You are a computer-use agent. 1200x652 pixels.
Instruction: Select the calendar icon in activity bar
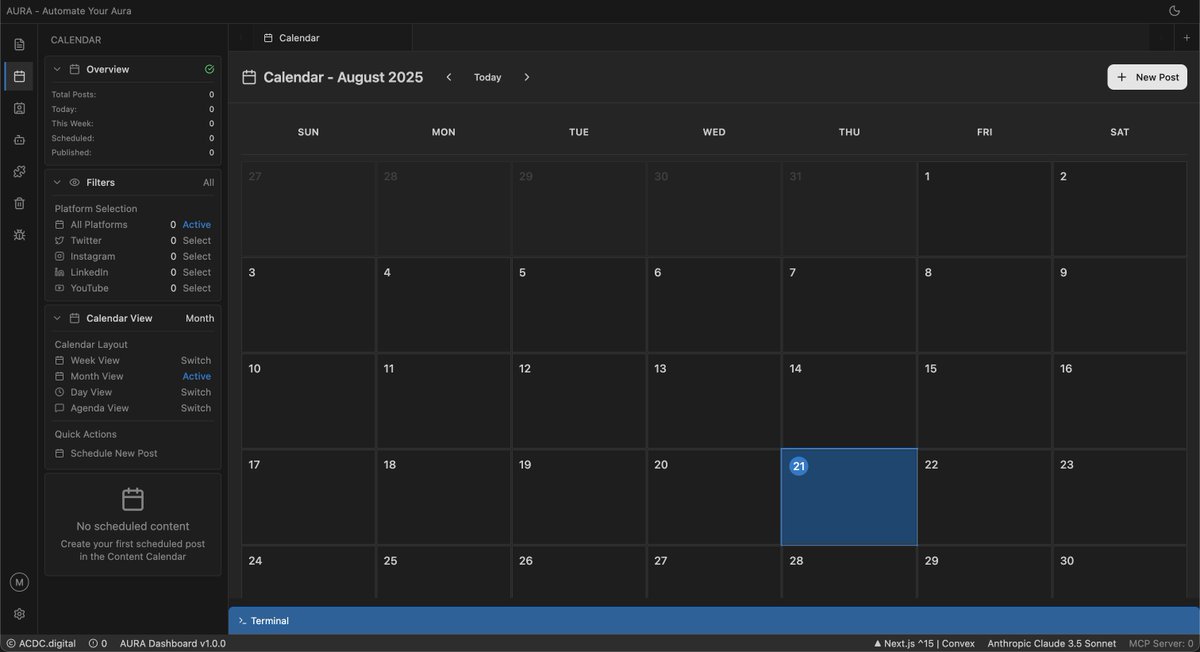tap(19, 76)
